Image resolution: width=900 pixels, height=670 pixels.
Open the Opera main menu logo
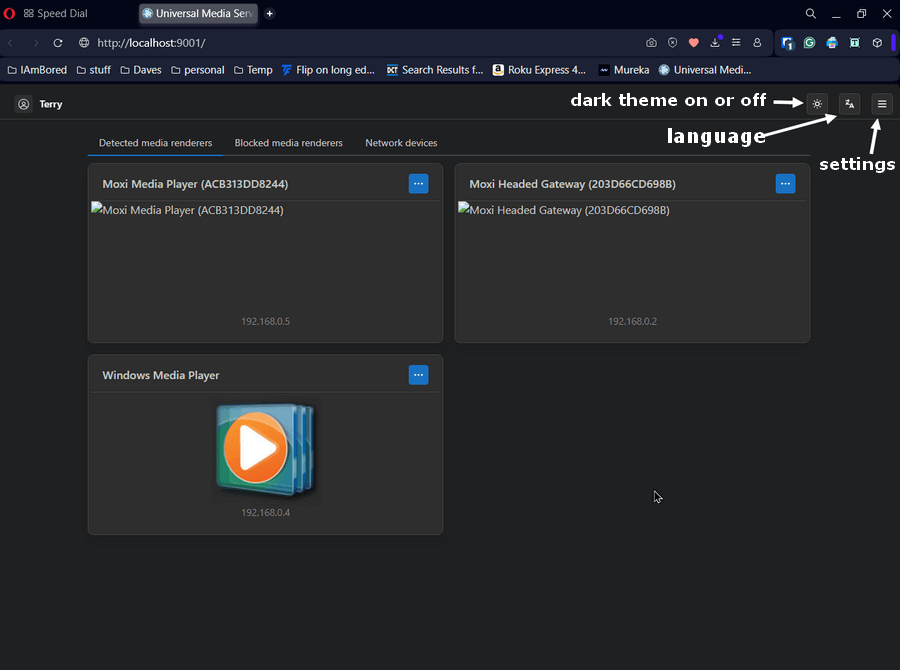click(9, 13)
